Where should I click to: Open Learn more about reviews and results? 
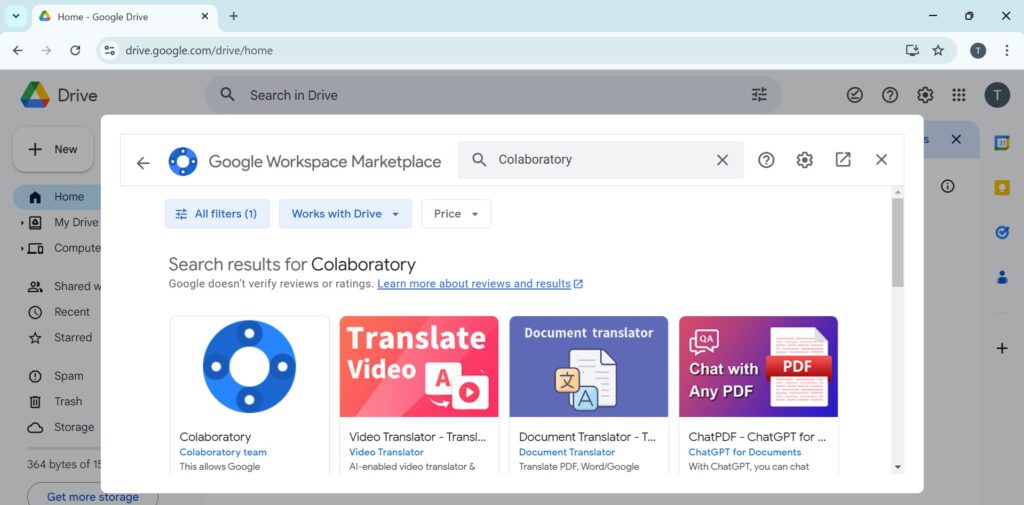[x=480, y=284]
